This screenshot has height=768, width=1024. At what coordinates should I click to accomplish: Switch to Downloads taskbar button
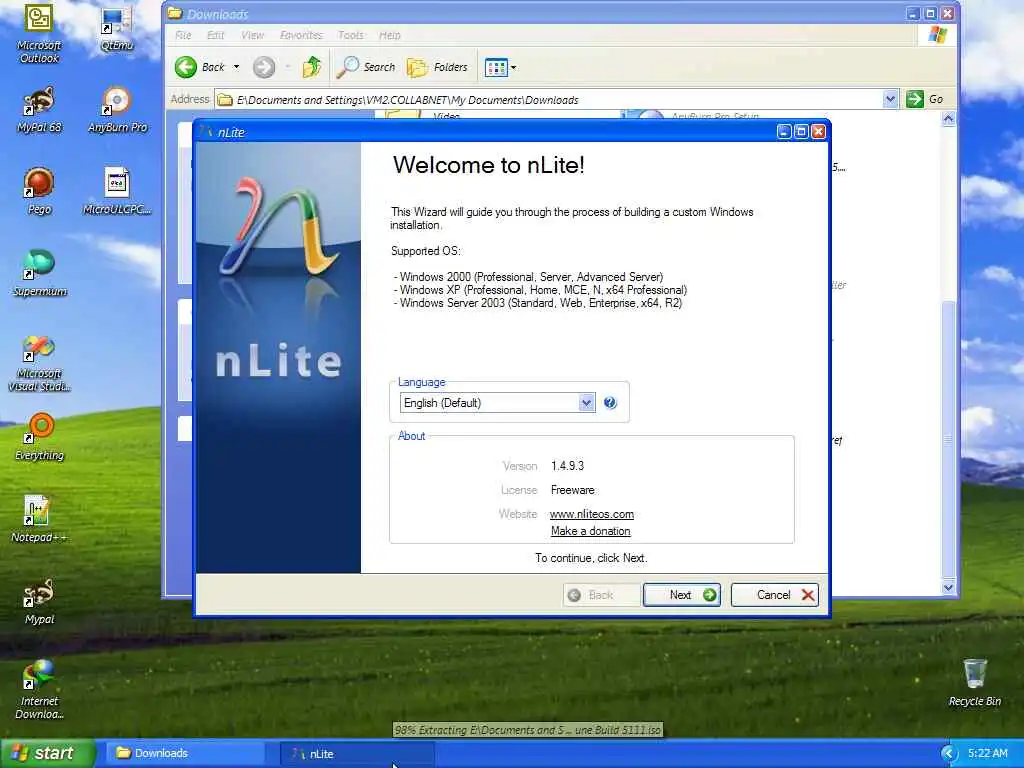coord(184,753)
